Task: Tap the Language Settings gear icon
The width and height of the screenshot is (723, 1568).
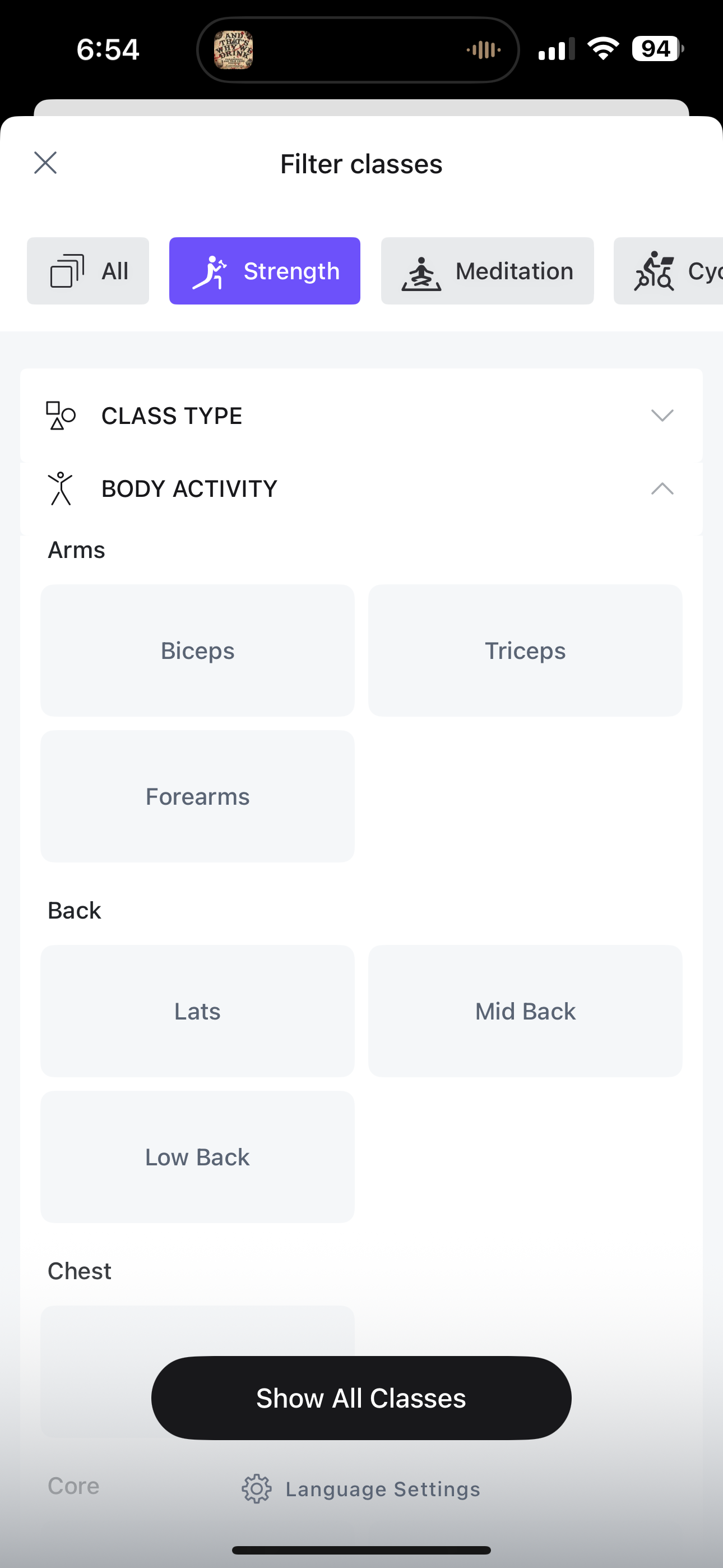Action: [x=257, y=1489]
